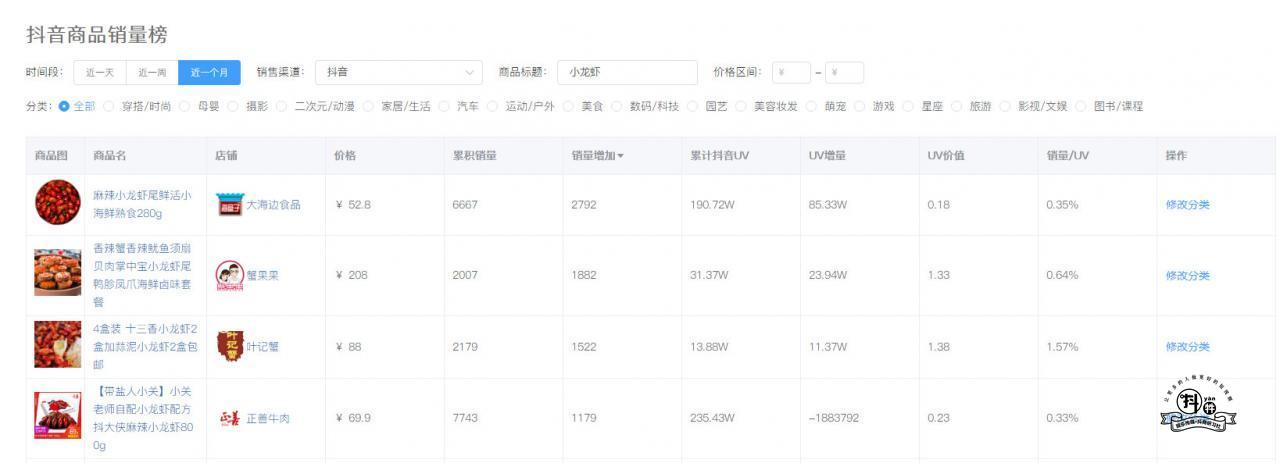
Task: Click 修改分类 for the first product
Action: pyautogui.click(x=1187, y=205)
